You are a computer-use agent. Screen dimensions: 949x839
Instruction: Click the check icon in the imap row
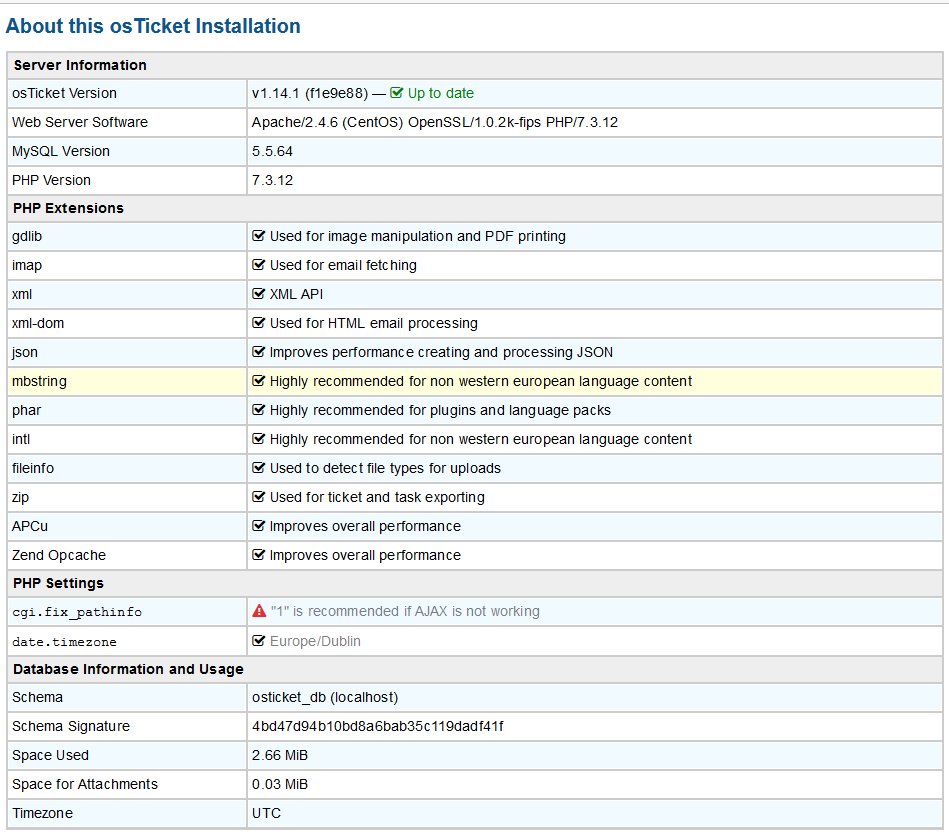tap(258, 265)
